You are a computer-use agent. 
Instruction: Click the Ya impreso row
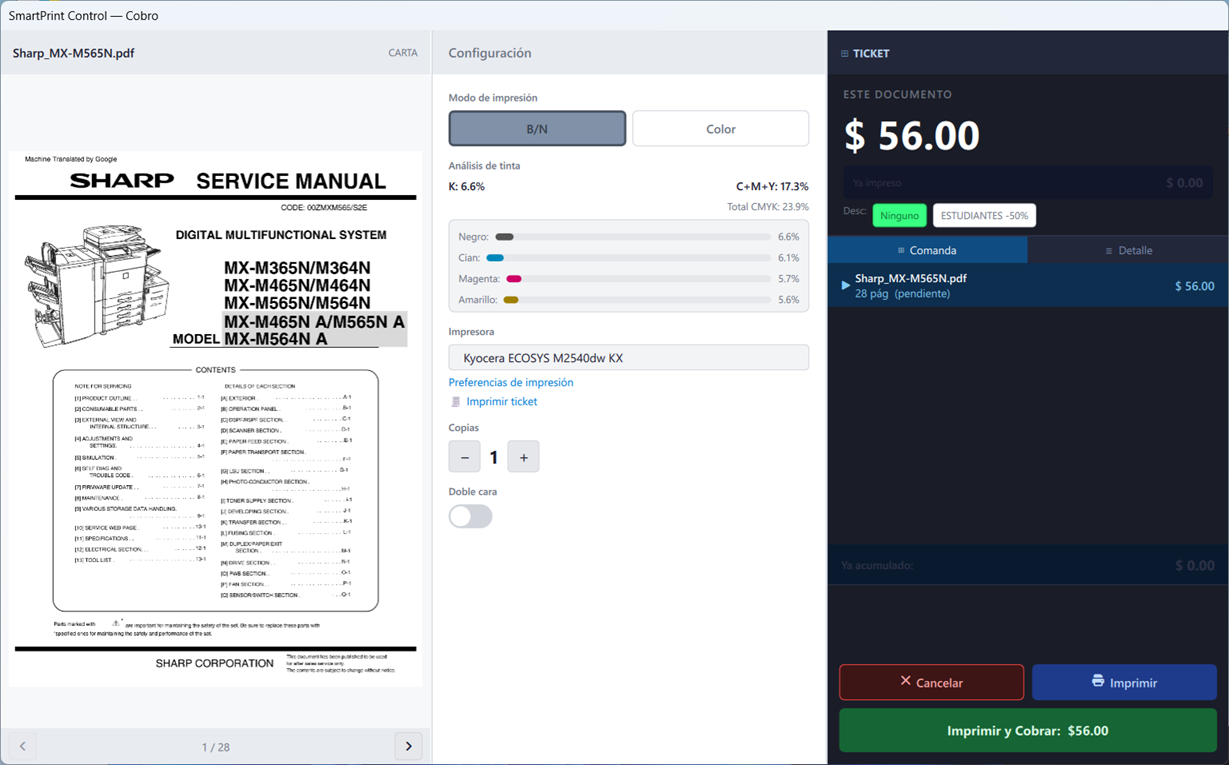click(x=1028, y=183)
